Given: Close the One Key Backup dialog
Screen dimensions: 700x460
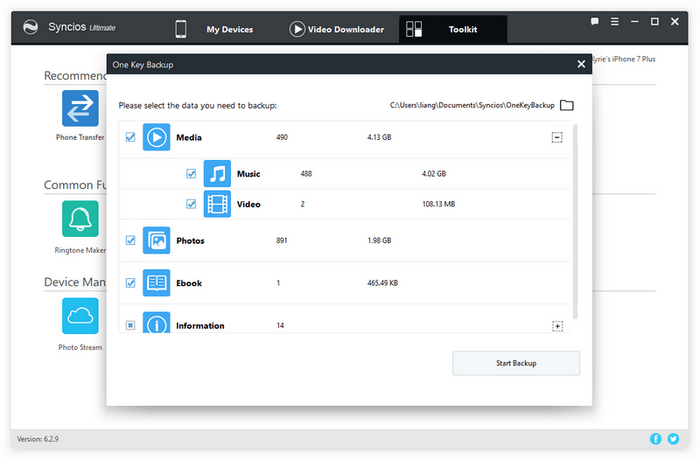Looking at the screenshot, I should (x=581, y=64).
